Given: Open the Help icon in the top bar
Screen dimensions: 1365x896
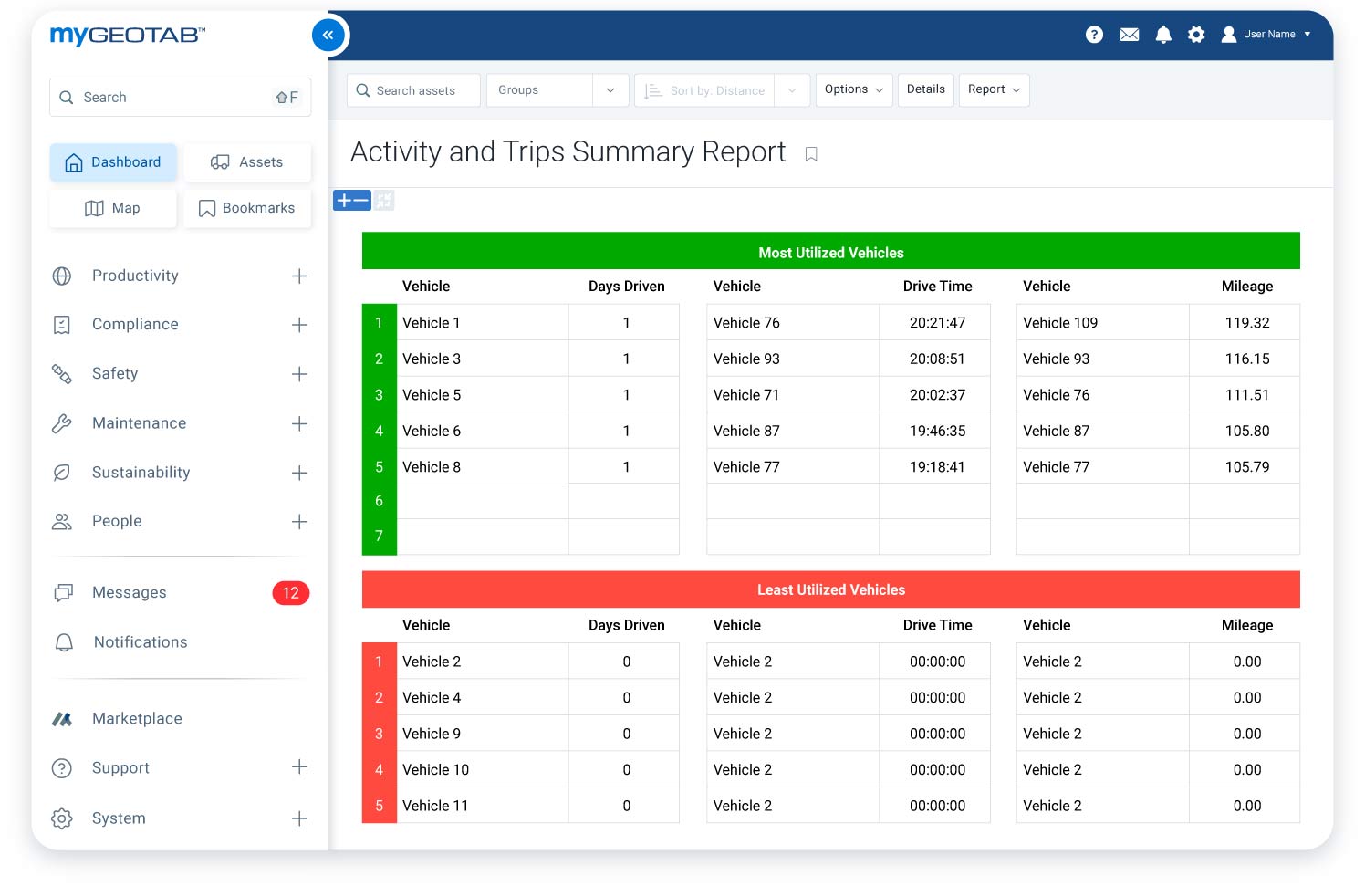Looking at the screenshot, I should point(1094,35).
